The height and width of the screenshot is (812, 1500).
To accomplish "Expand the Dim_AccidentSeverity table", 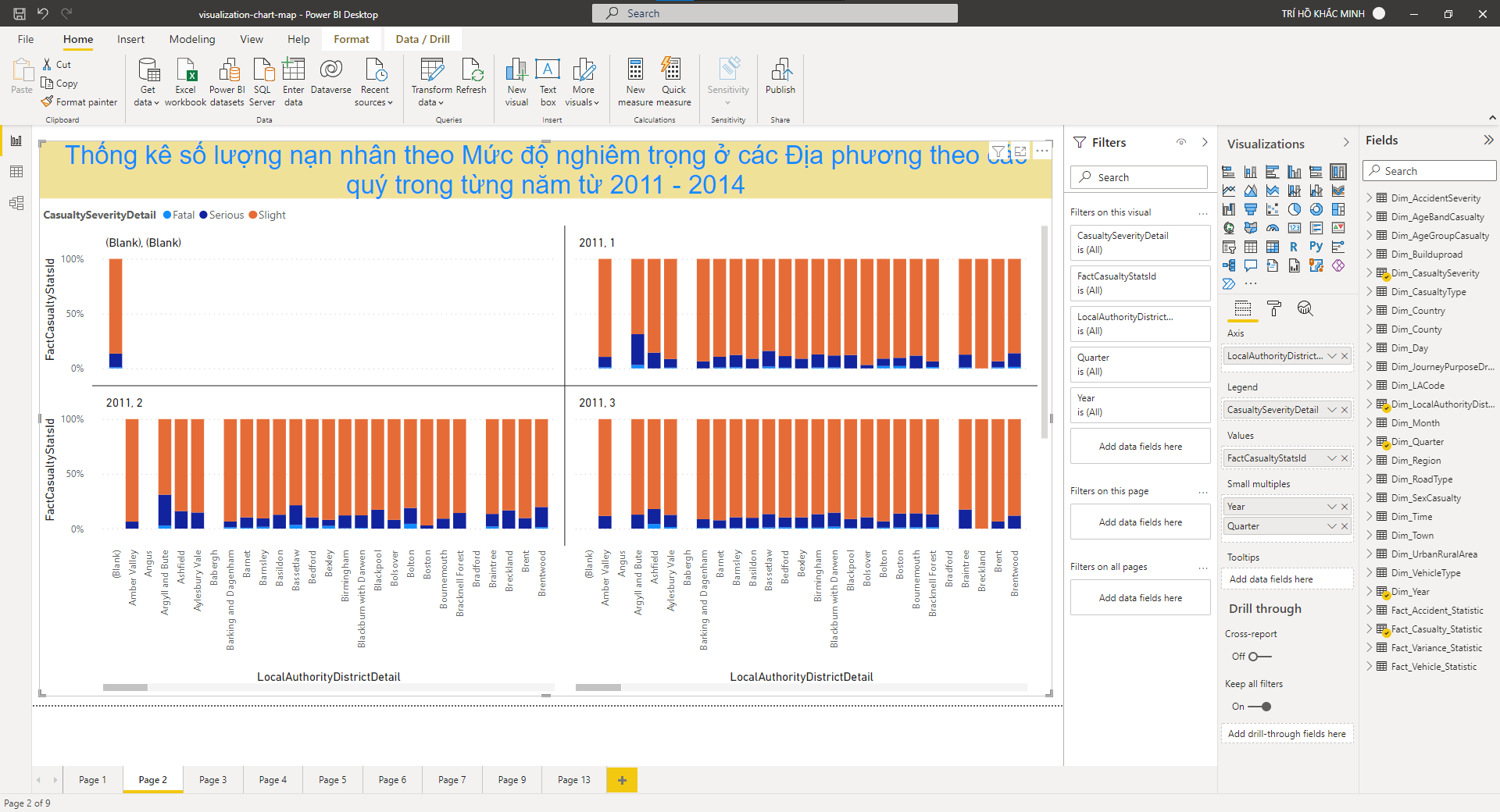I will [x=1370, y=198].
